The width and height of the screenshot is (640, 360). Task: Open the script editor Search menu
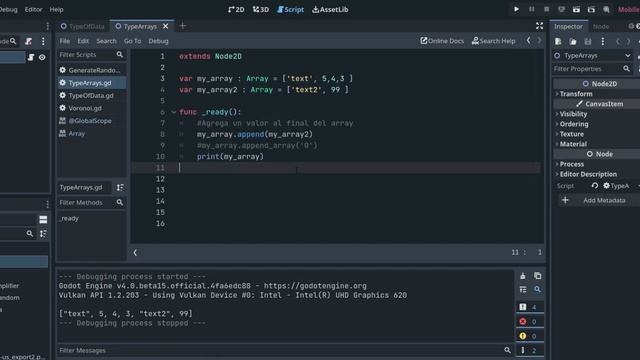(x=106, y=41)
